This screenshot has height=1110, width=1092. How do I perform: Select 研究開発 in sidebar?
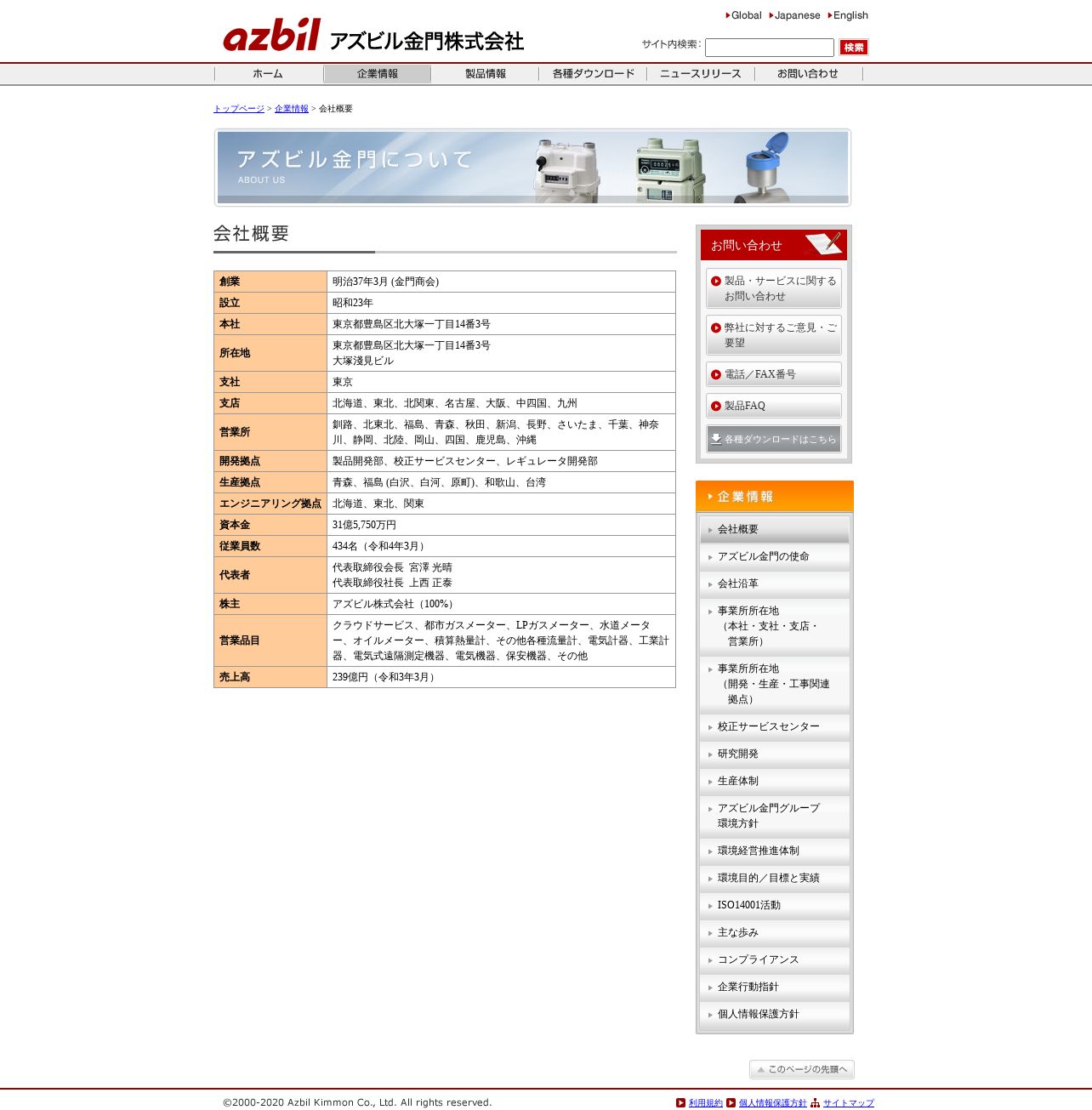pyautogui.click(x=775, y=754)
